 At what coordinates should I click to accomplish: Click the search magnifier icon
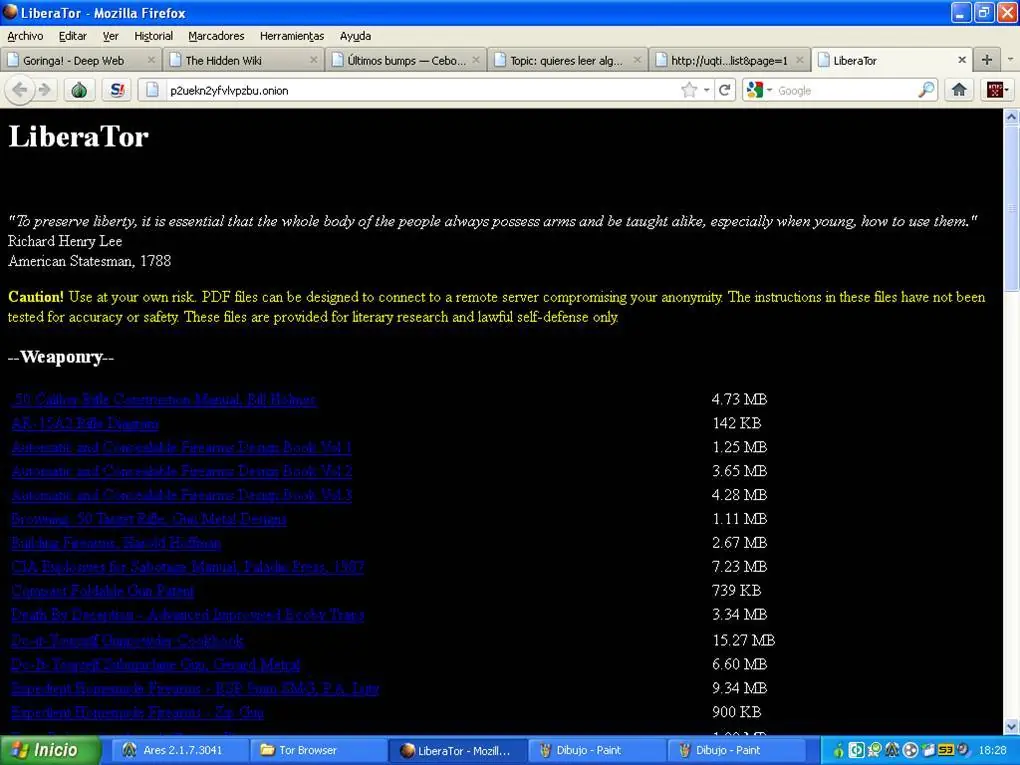click(926, 90)
